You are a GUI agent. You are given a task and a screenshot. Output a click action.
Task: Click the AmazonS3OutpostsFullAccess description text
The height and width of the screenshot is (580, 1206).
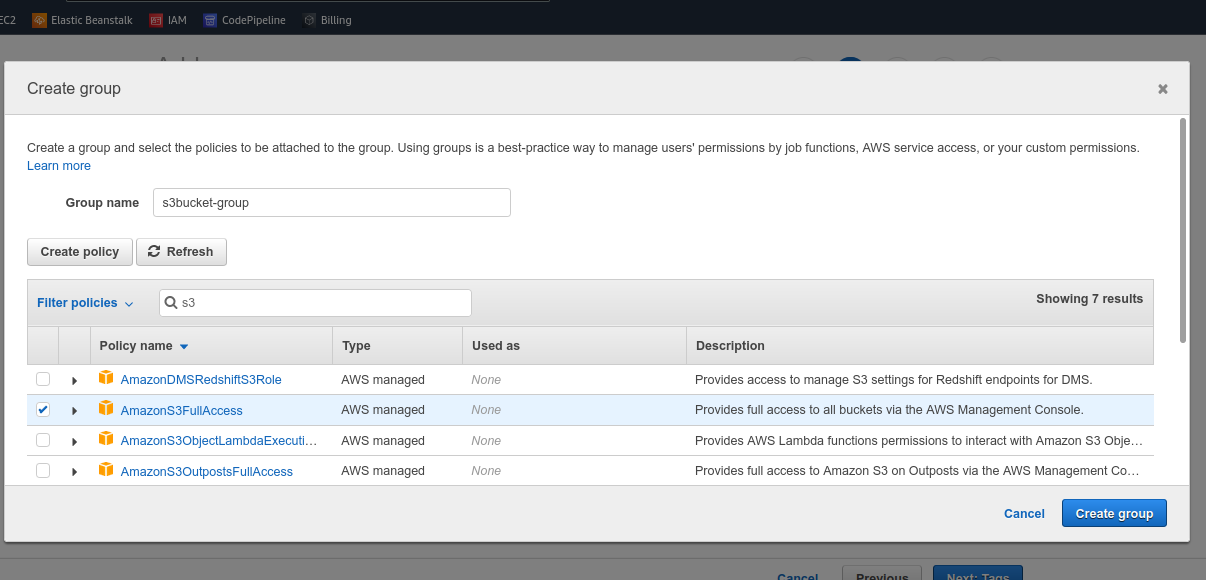tap(917, 471)
